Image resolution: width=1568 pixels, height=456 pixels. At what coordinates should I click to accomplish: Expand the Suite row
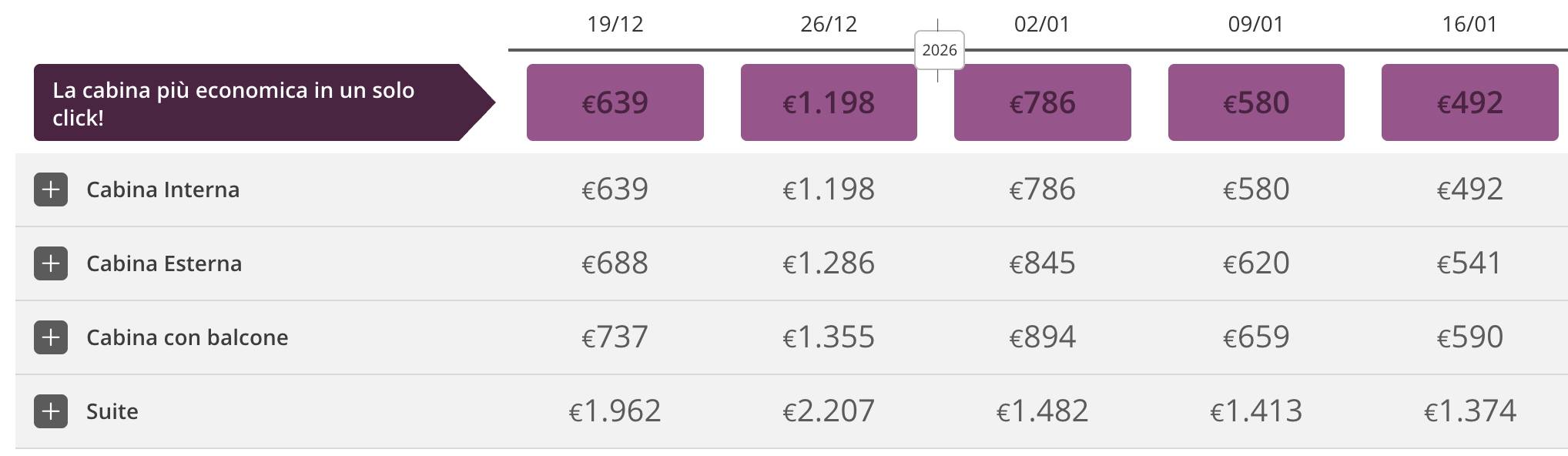pos(51,411)
